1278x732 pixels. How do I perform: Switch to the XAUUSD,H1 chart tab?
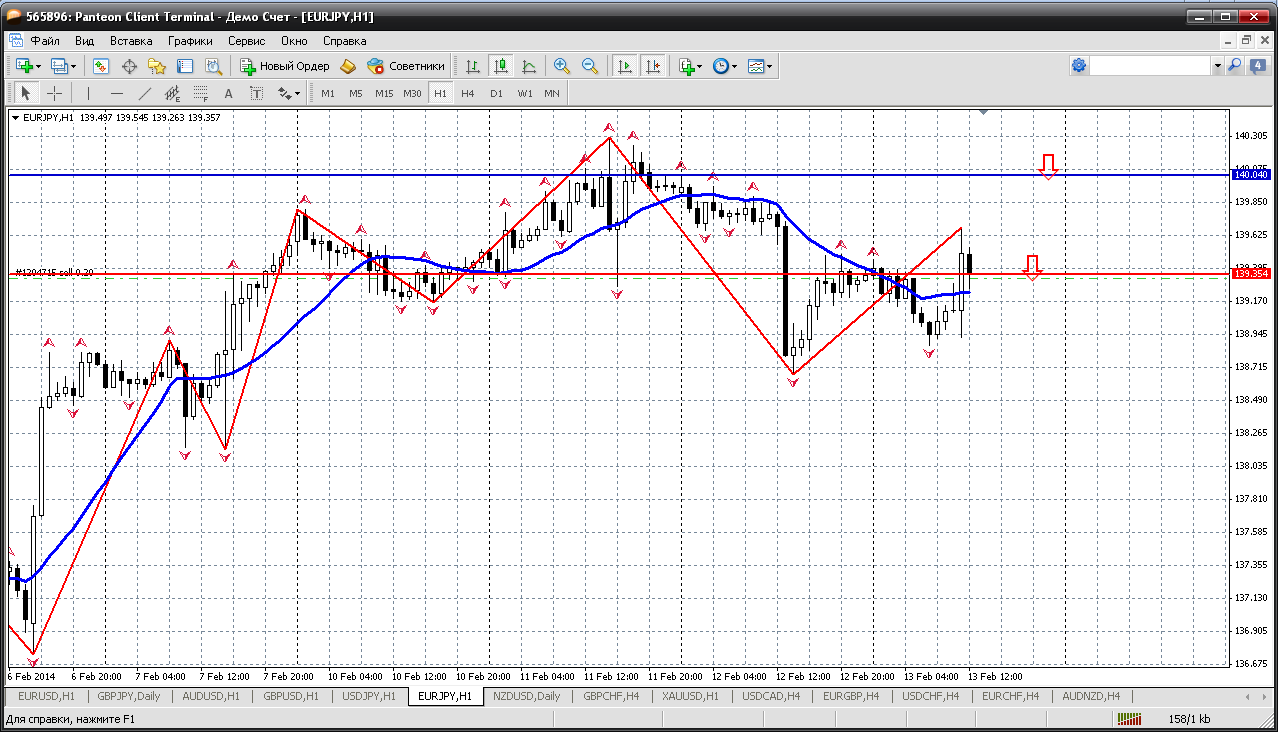(690, 696)
